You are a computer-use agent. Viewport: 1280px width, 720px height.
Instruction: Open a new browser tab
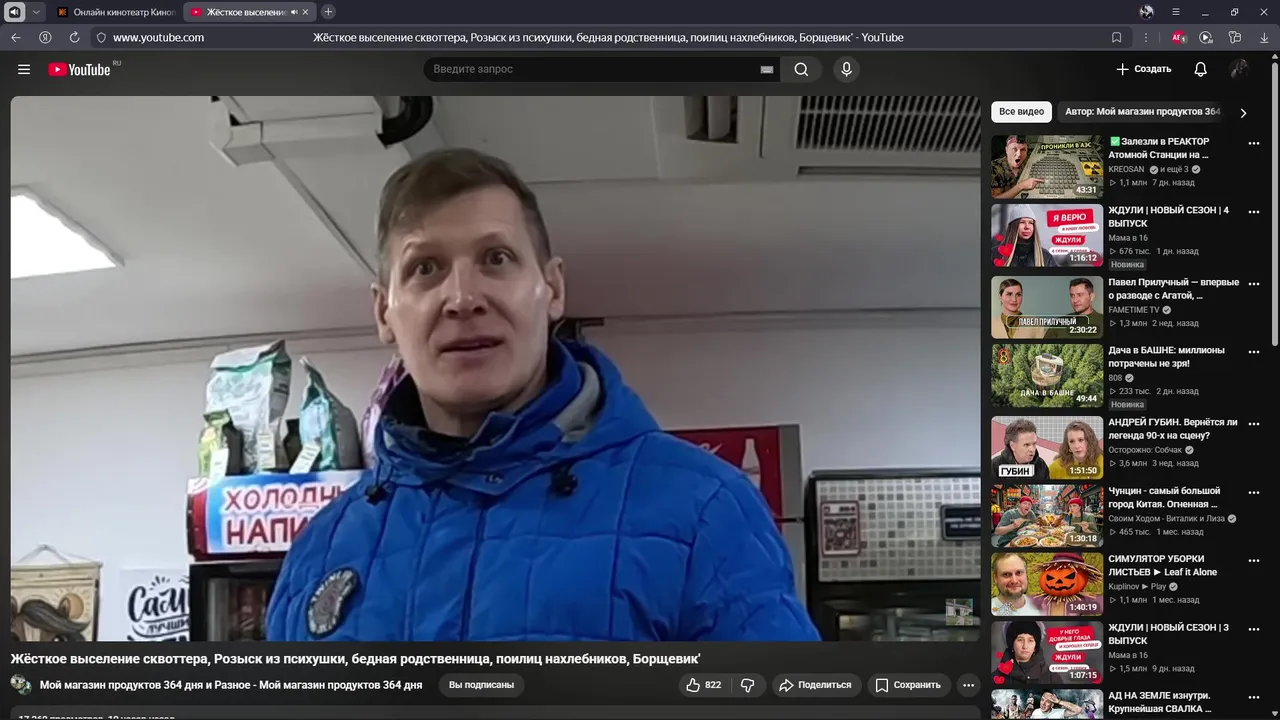point(328,12)
